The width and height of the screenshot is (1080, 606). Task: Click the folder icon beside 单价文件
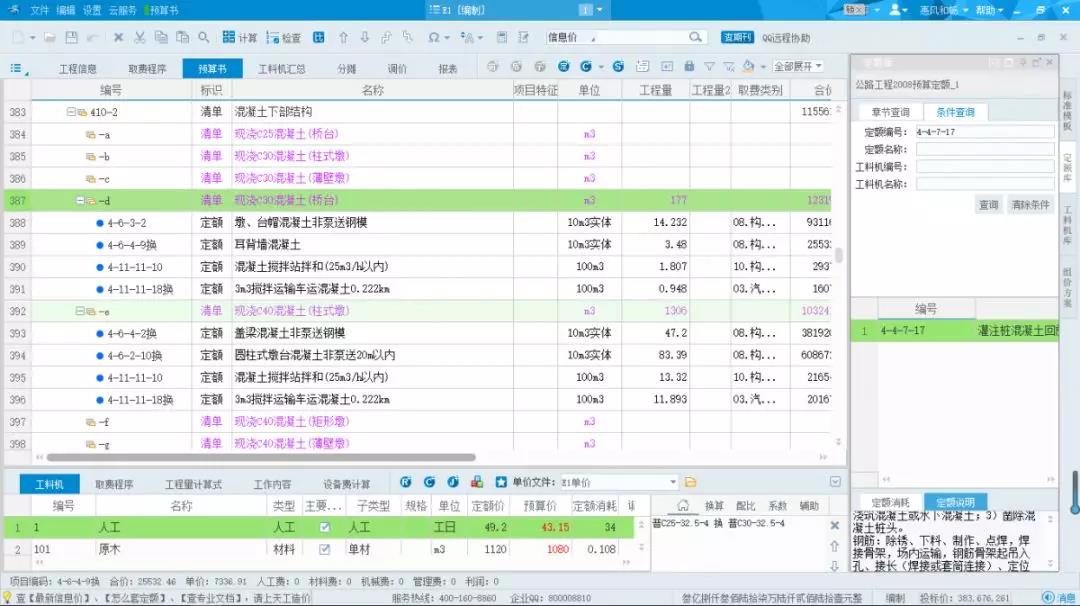click(690, 483)
